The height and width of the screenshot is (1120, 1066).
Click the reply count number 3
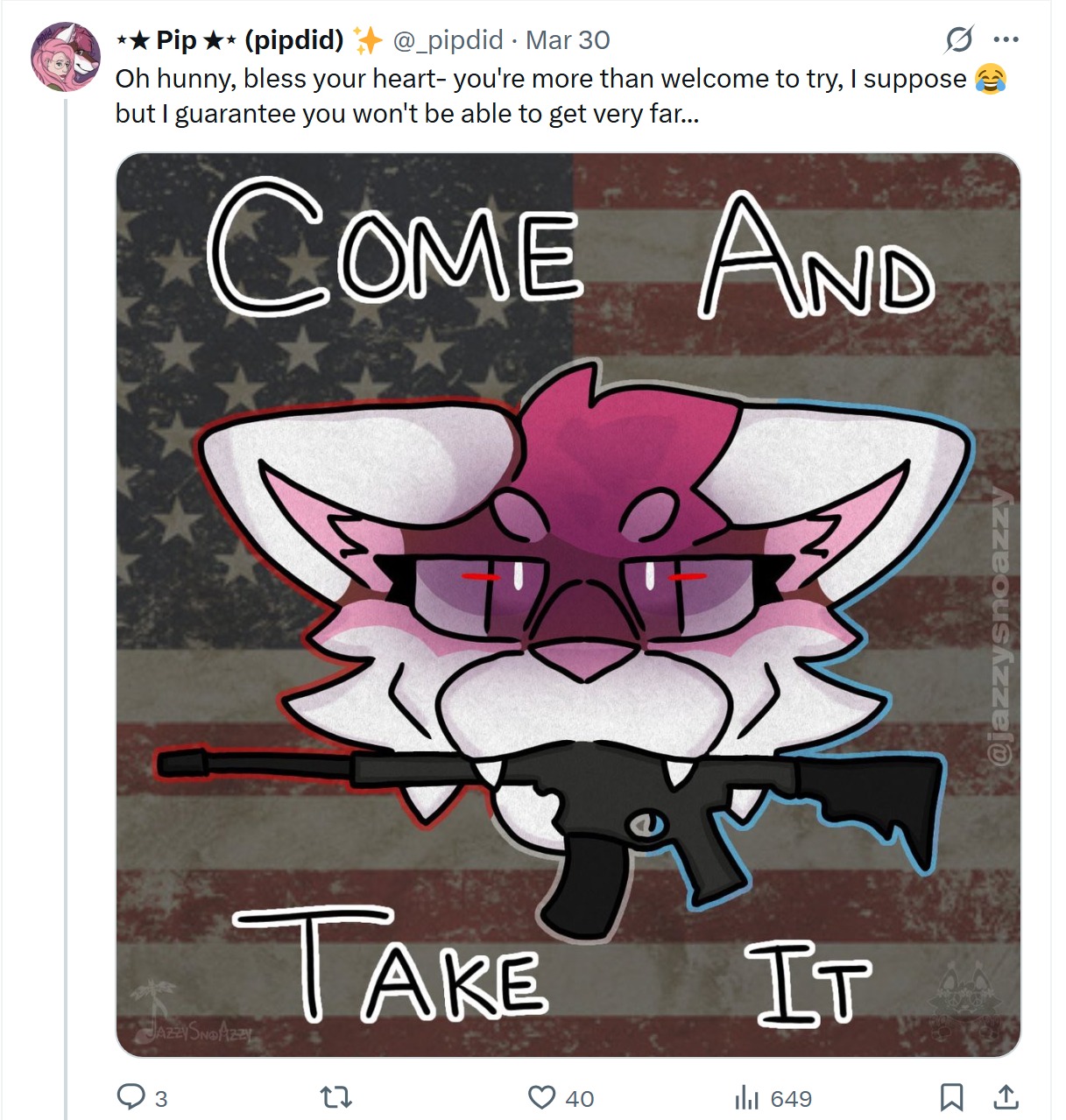pos(161,1098)
